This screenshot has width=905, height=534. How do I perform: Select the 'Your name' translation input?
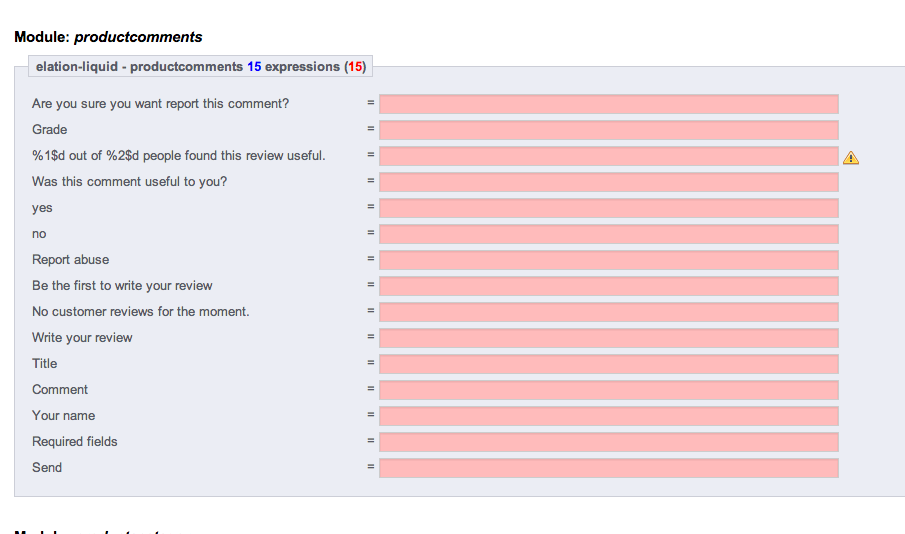[x=608, y=416]
